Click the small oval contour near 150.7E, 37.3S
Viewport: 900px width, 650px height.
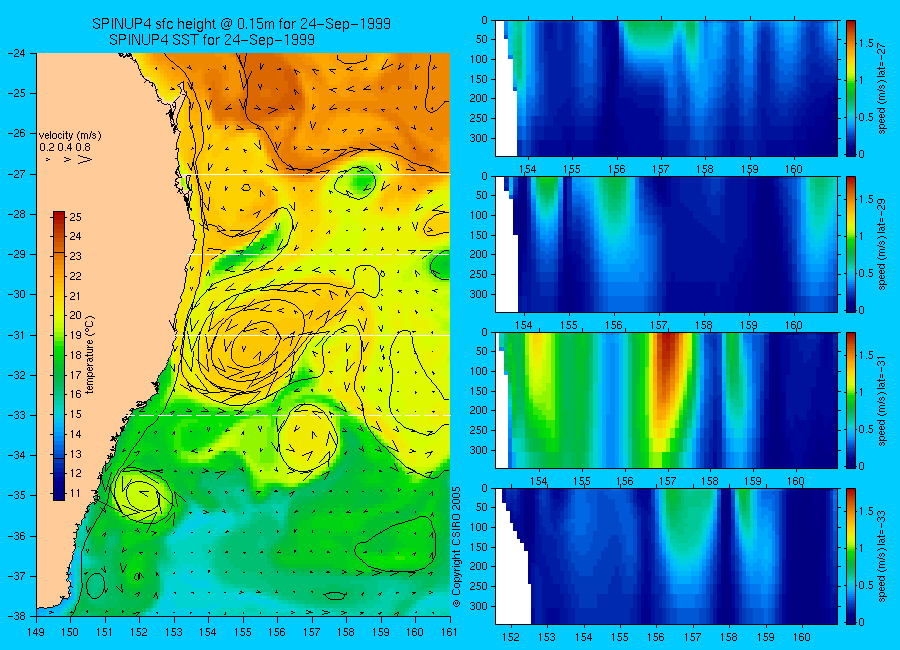pyautogui.click(x=95, y=586)
